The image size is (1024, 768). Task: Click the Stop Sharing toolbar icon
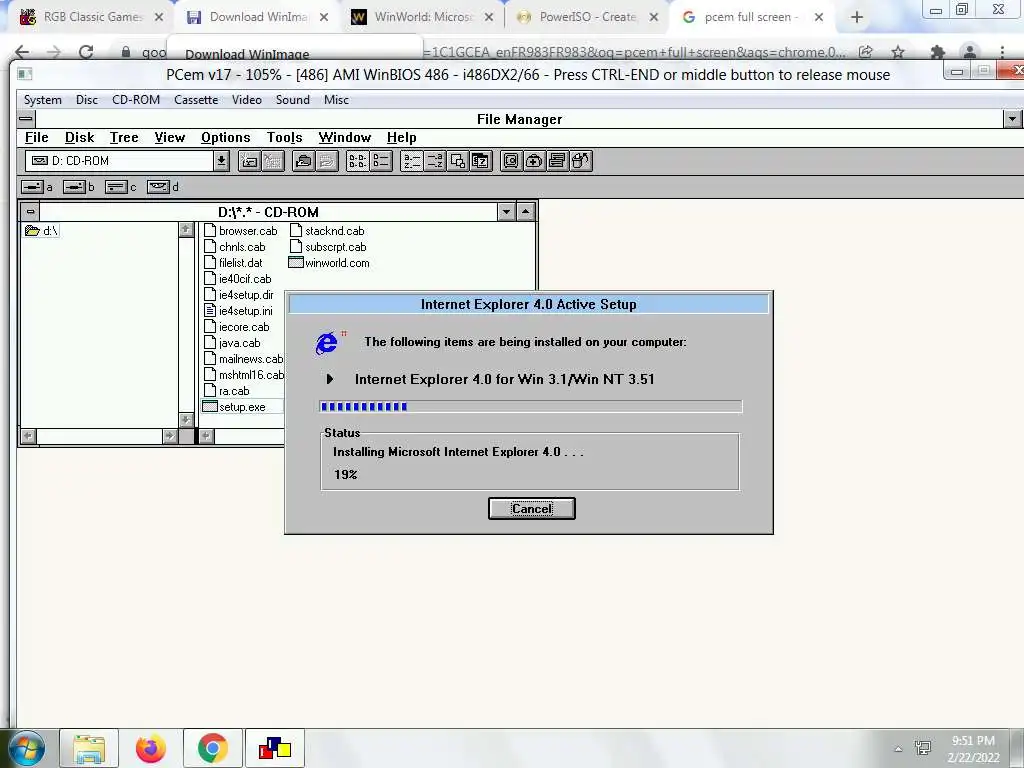point(327,161)
